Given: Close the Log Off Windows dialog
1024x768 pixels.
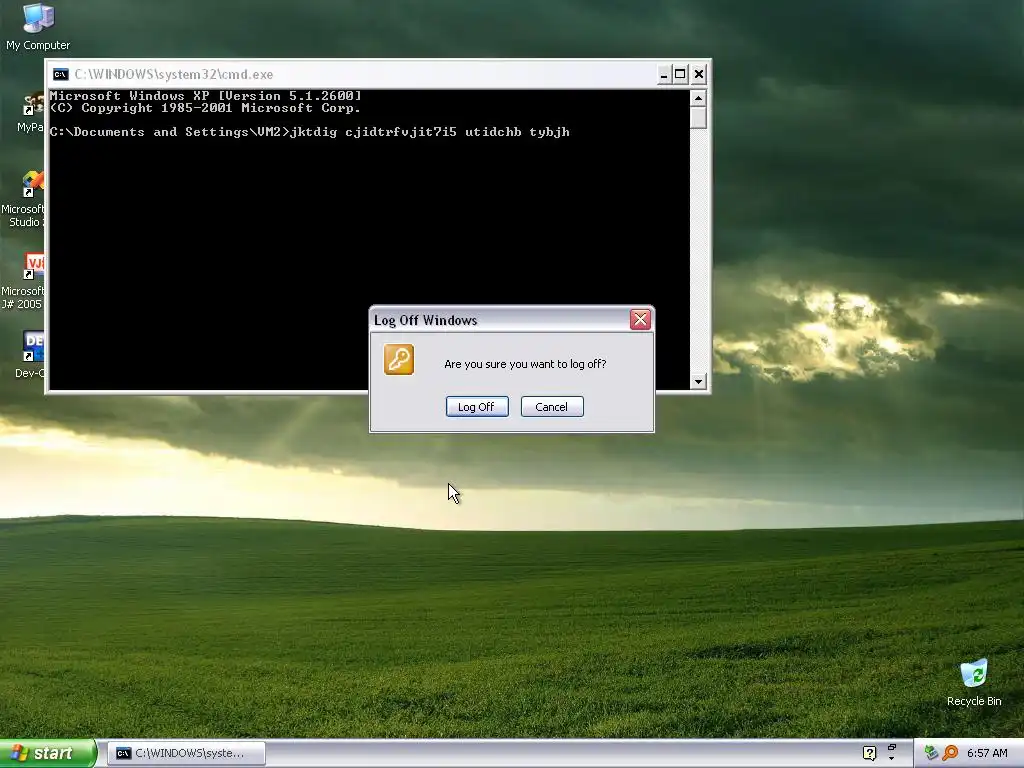Looking at the screenshot, I should coord(640,319).
